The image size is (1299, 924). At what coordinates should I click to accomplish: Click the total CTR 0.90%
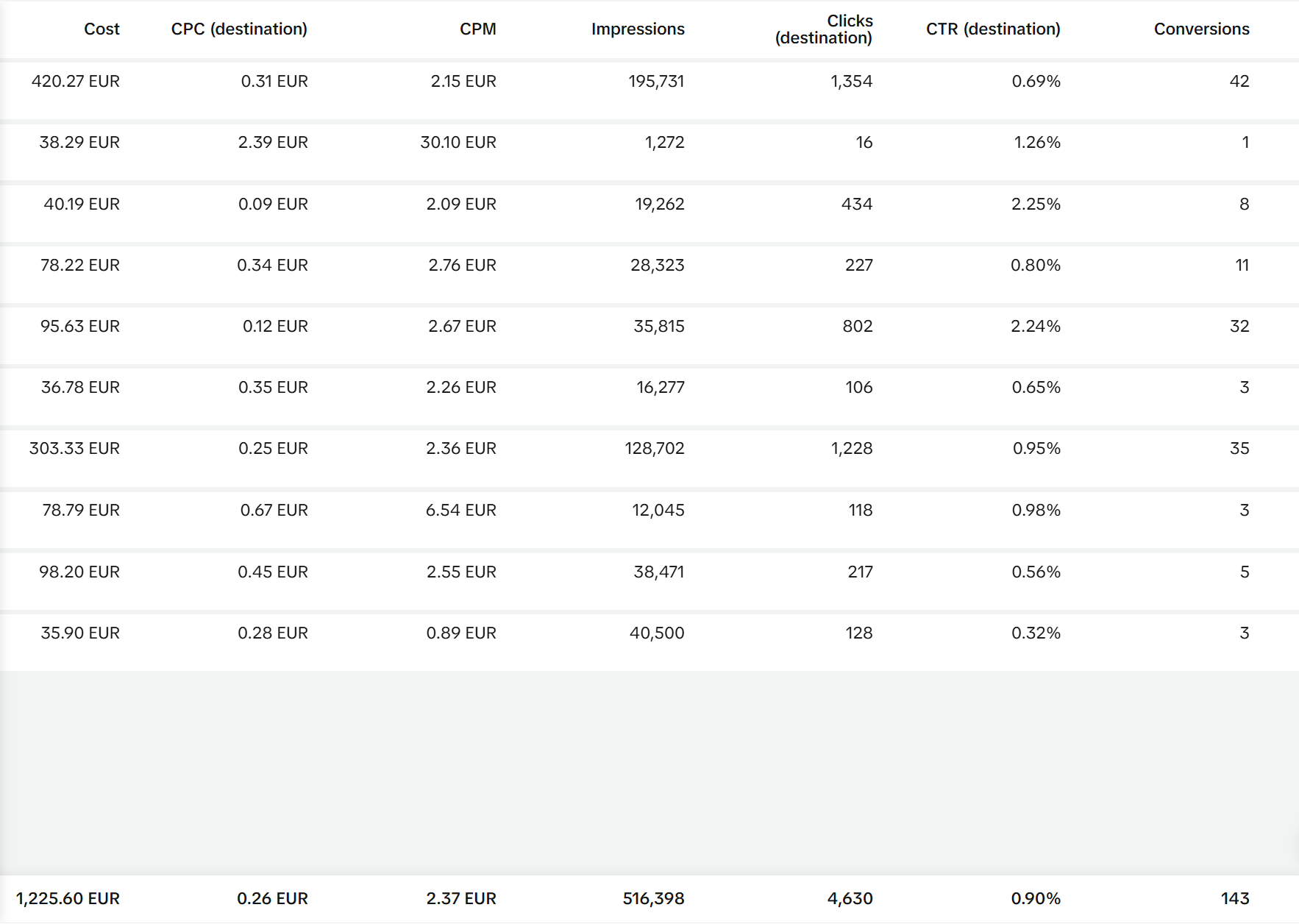tap(1036, 899)
